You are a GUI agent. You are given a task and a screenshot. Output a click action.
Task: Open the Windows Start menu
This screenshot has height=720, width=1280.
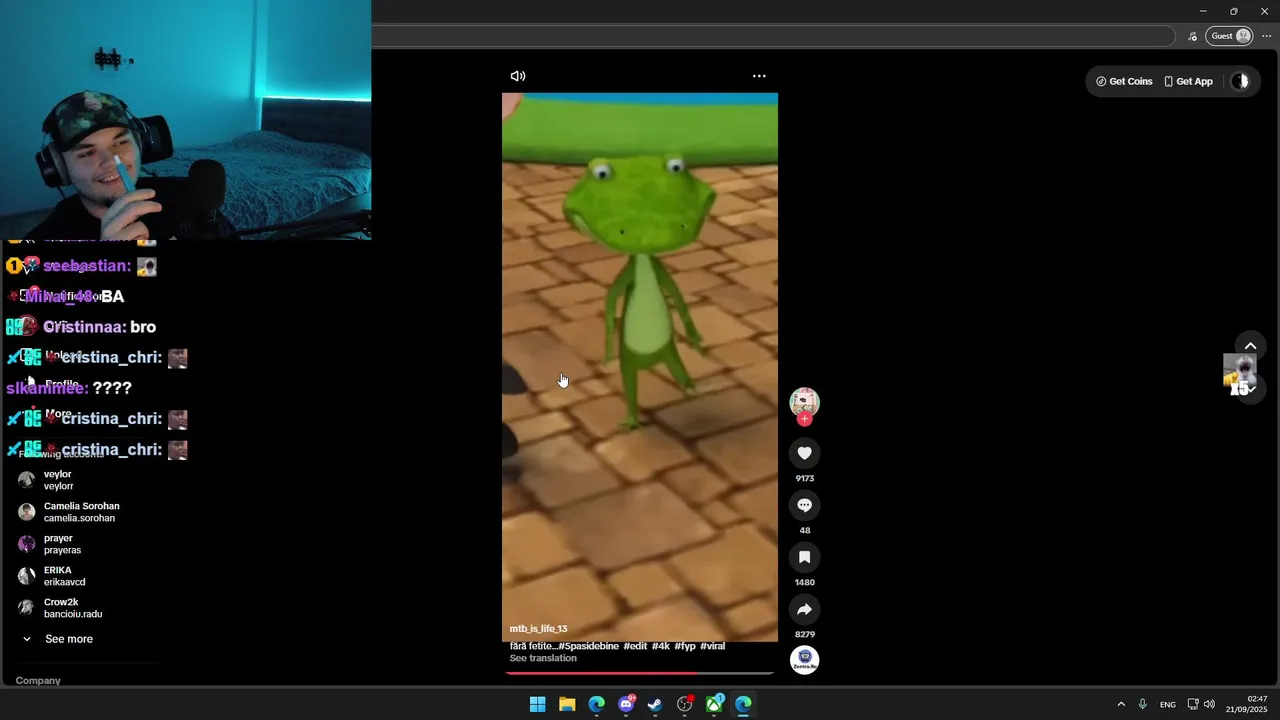537,704
